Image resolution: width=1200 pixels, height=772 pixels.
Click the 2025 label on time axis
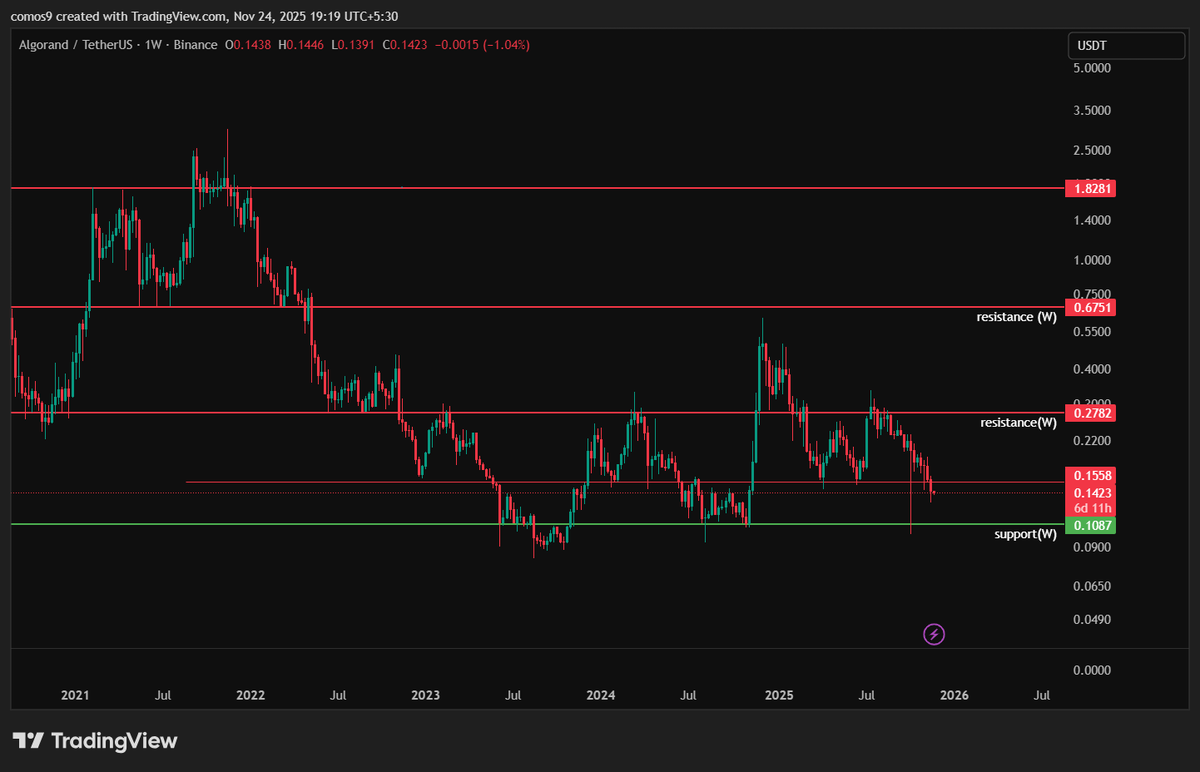tap(778, 694)
